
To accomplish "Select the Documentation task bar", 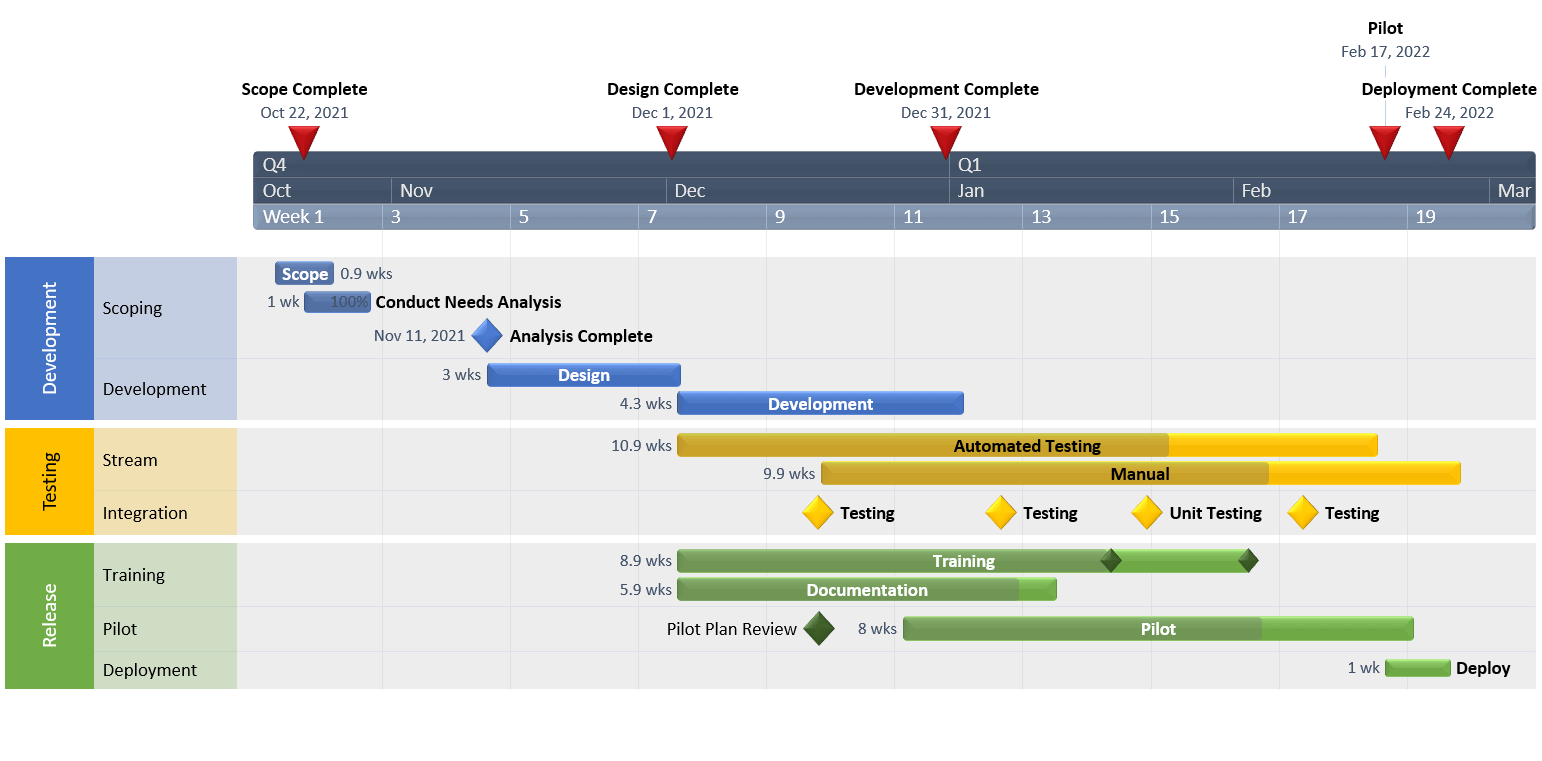I will [x=866, y=589].
